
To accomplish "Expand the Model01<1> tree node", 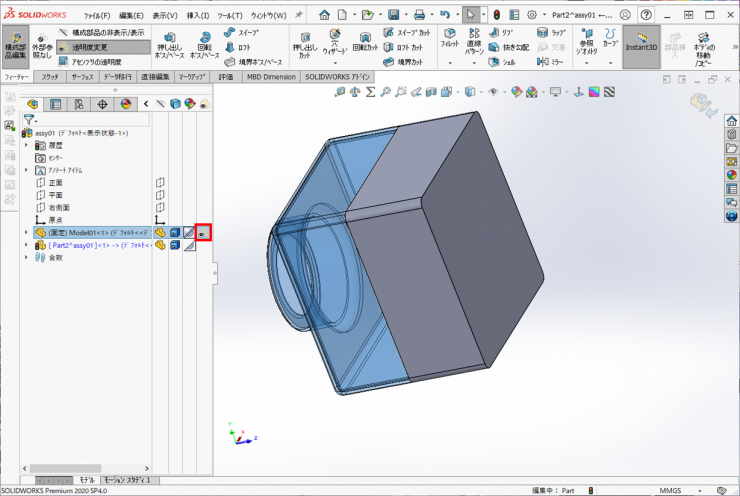I will [27, 233].
